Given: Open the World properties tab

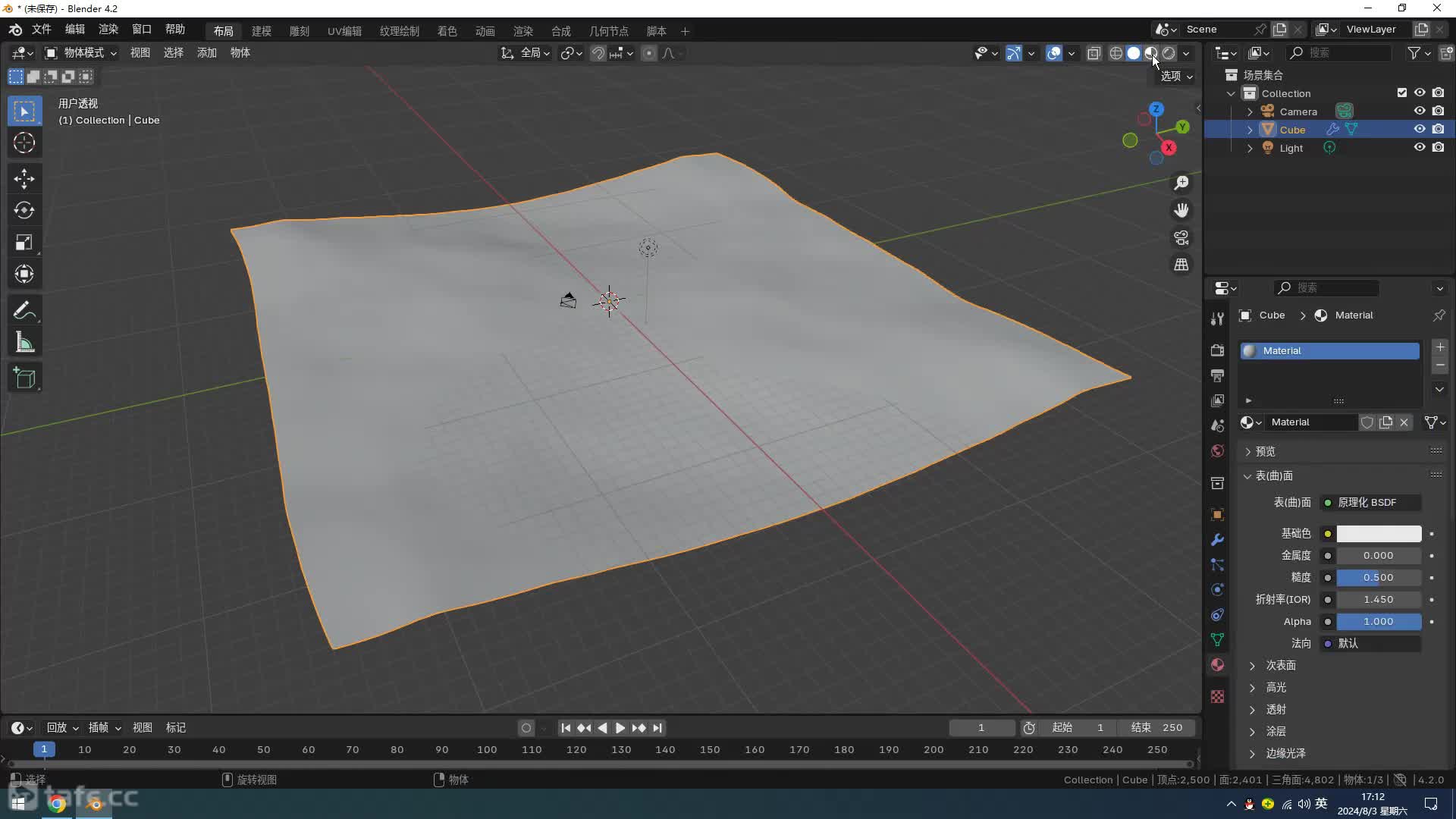Looking at the screenshot, I should pos(1217,450).
